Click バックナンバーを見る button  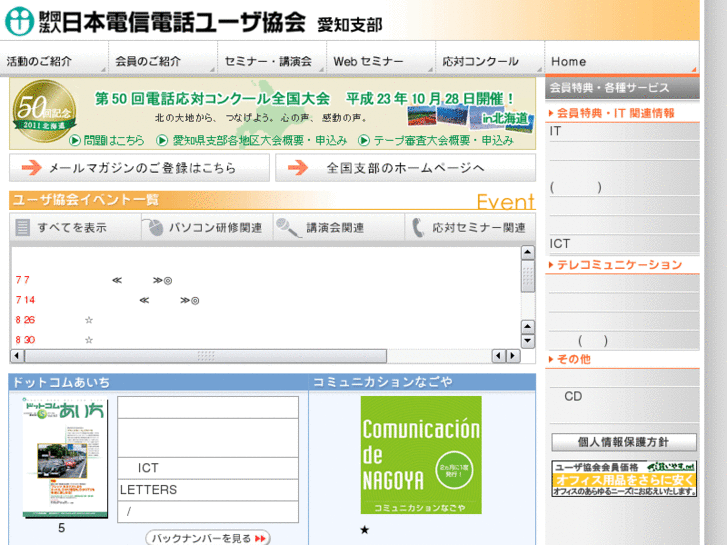(208, 538)
